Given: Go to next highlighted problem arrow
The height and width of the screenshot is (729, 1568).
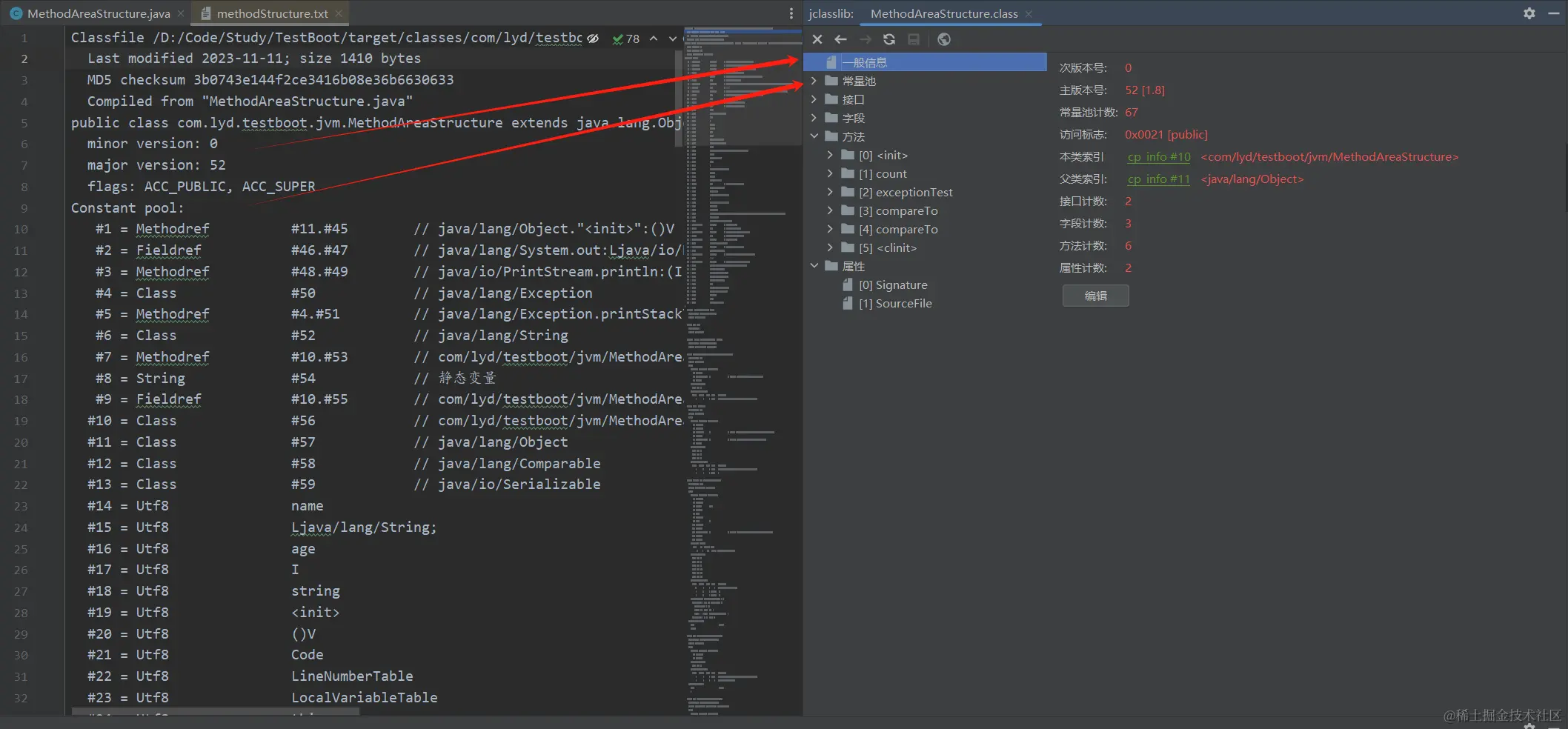Looking at the screenshot, I should (x=672, y=39).
